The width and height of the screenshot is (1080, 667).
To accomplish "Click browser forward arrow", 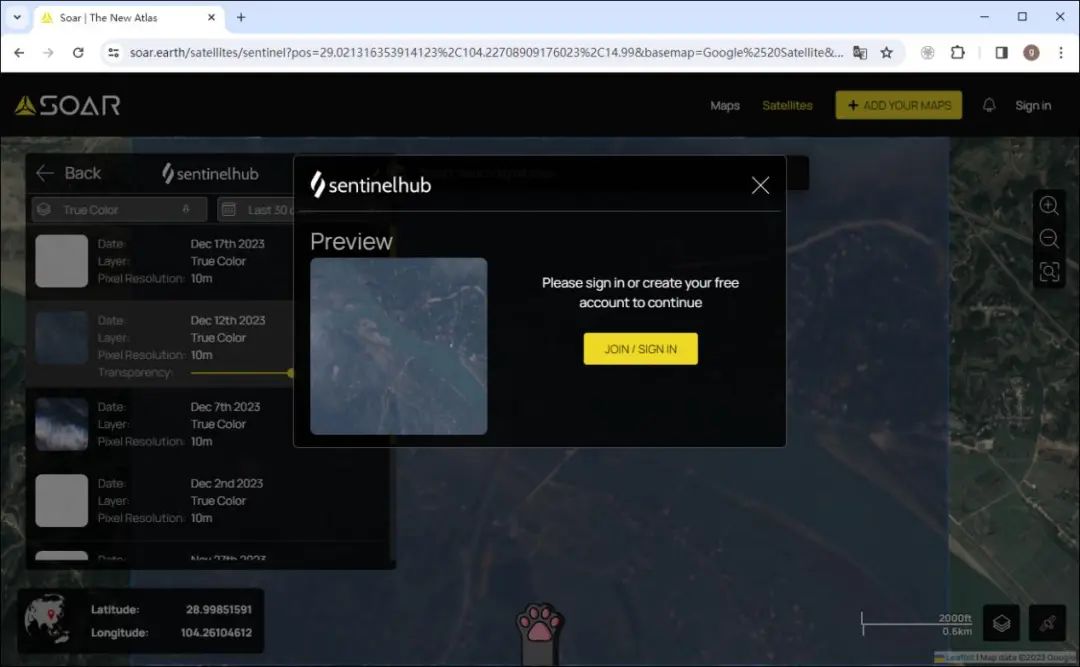I will (x=48, y=52).
